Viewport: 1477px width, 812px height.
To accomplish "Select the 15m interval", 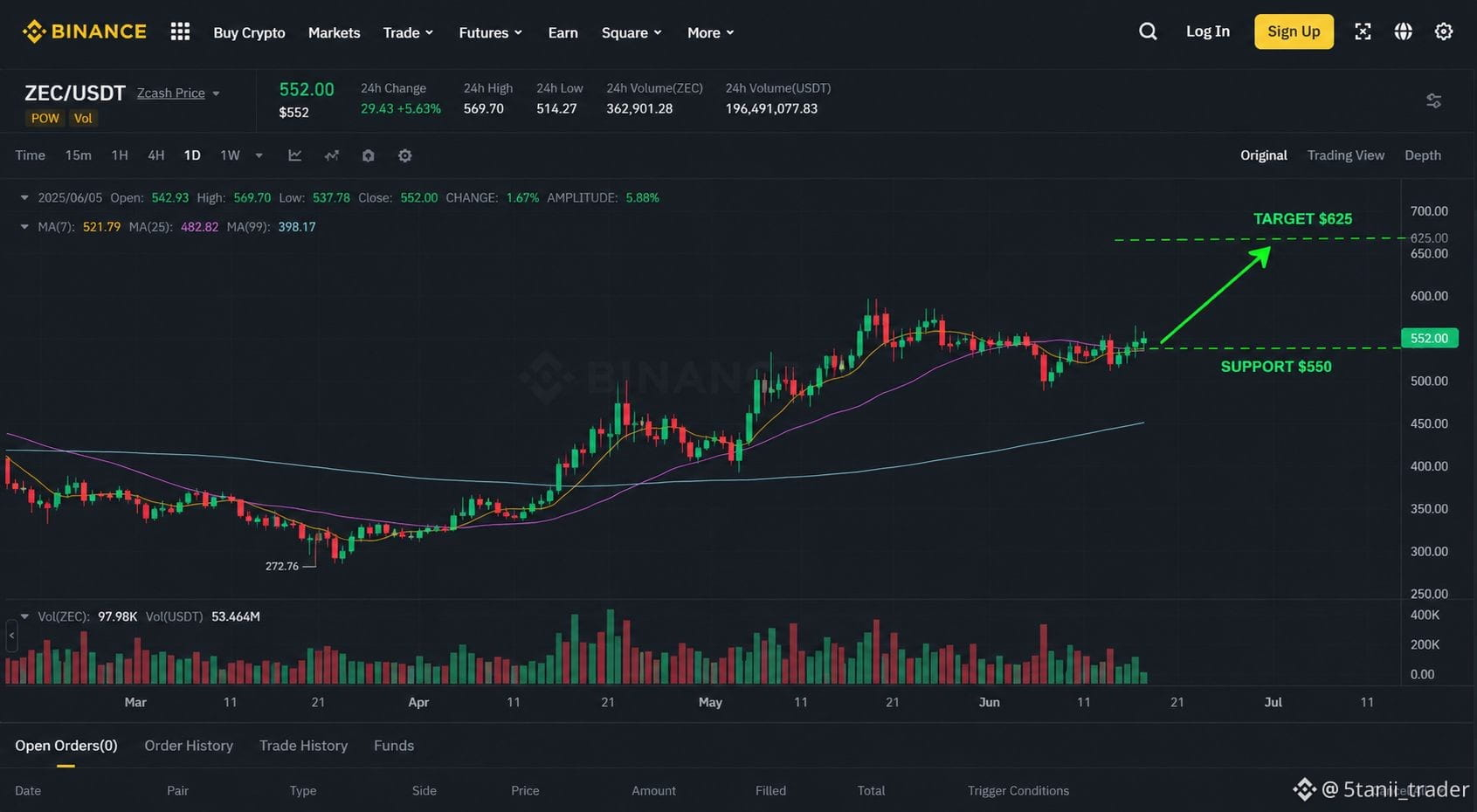I will click(x=78, y=155).
